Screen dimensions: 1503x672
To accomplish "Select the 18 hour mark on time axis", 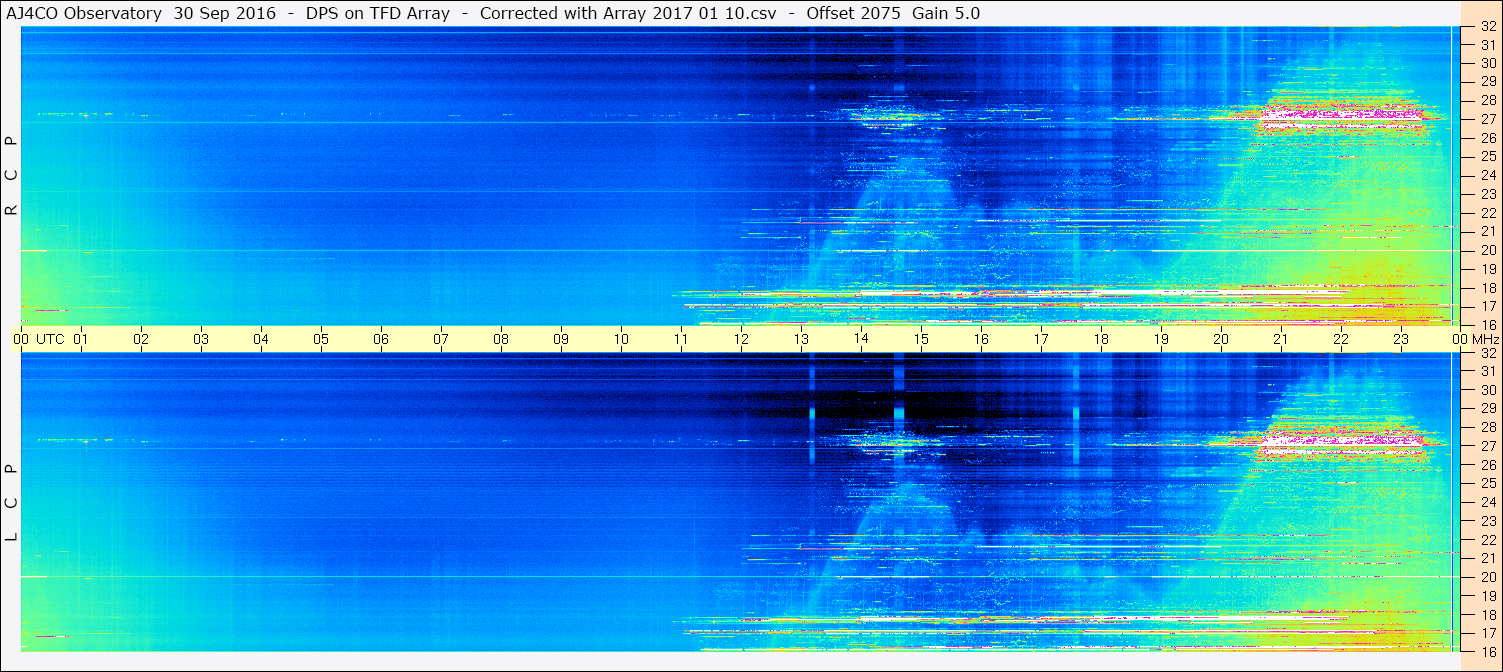I will pos(1101,339).
